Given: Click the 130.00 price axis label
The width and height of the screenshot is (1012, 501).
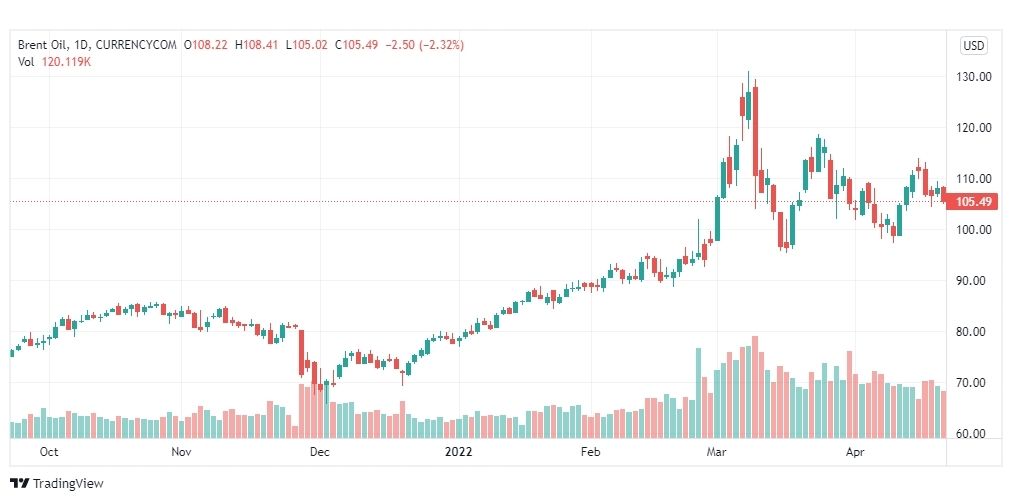Looking at the screenshot, I should [973, 77].
